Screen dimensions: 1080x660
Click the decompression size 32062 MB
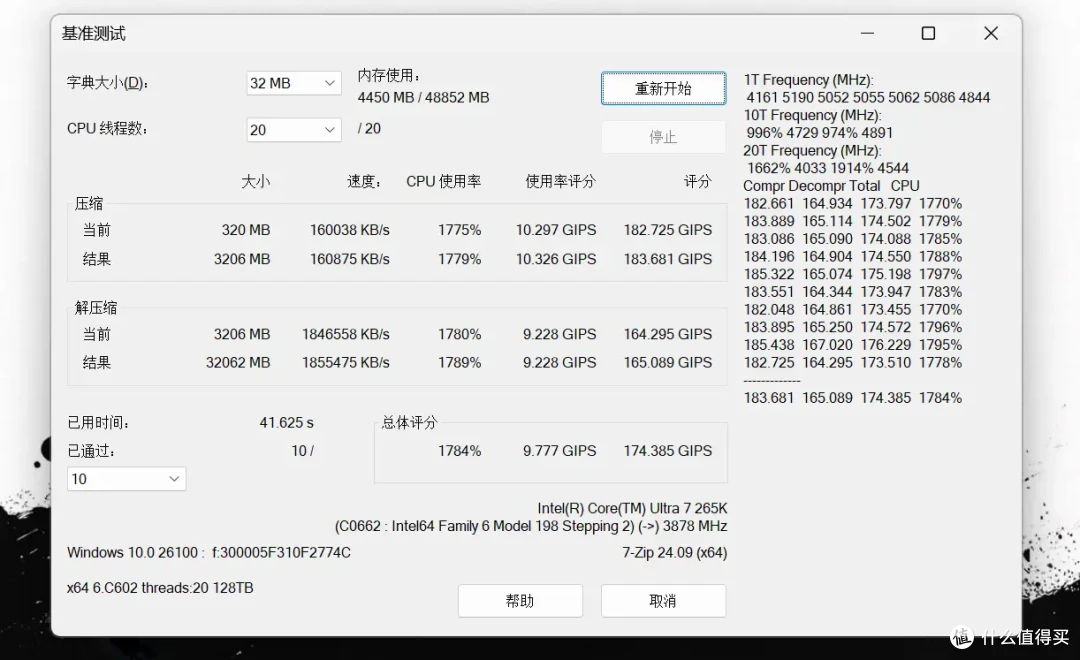pyautogui.click(x=238, y=362)
